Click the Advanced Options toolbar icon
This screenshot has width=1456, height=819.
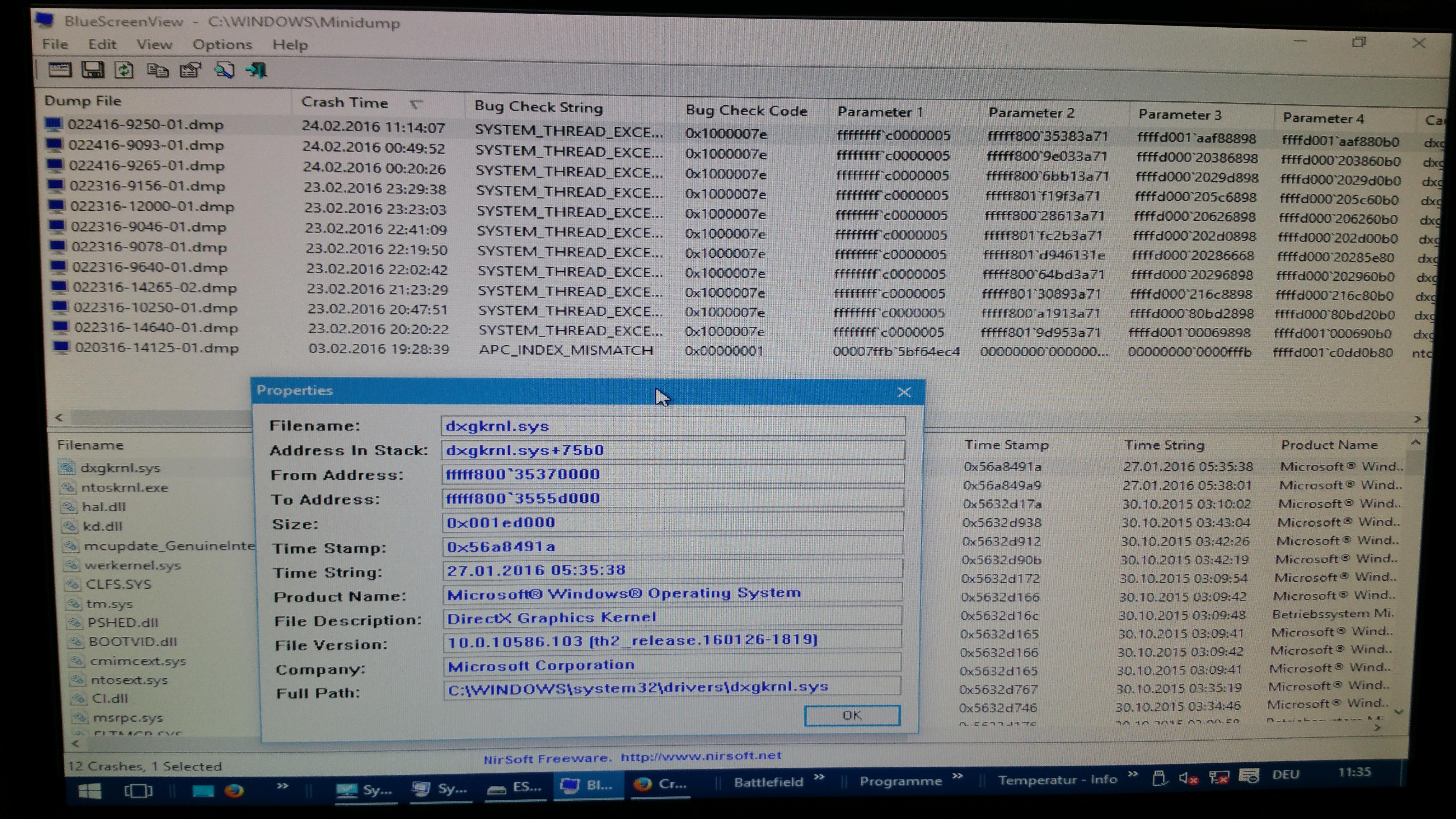click(x=59, y=70)
